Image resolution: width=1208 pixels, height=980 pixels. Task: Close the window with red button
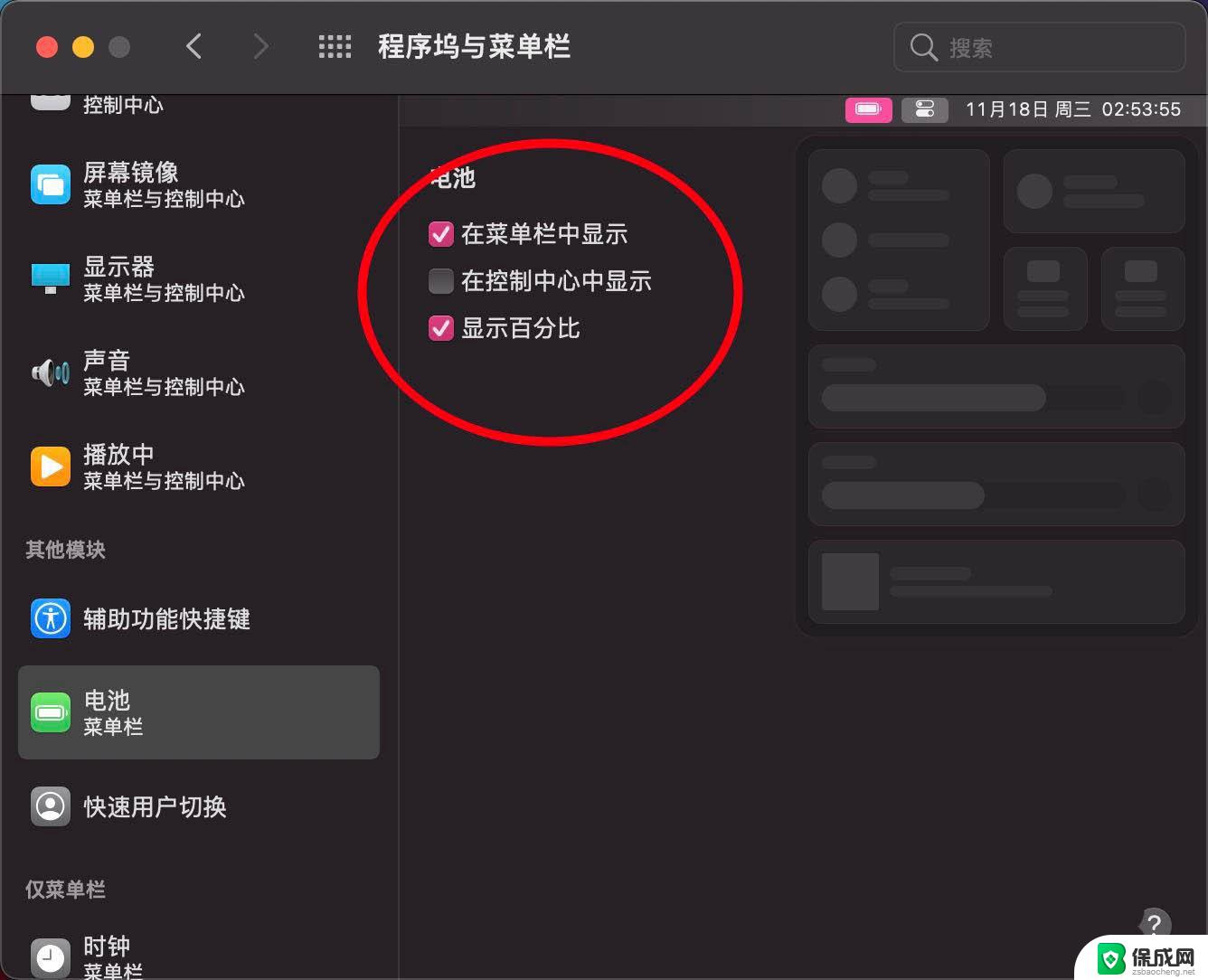coord(47,47)
